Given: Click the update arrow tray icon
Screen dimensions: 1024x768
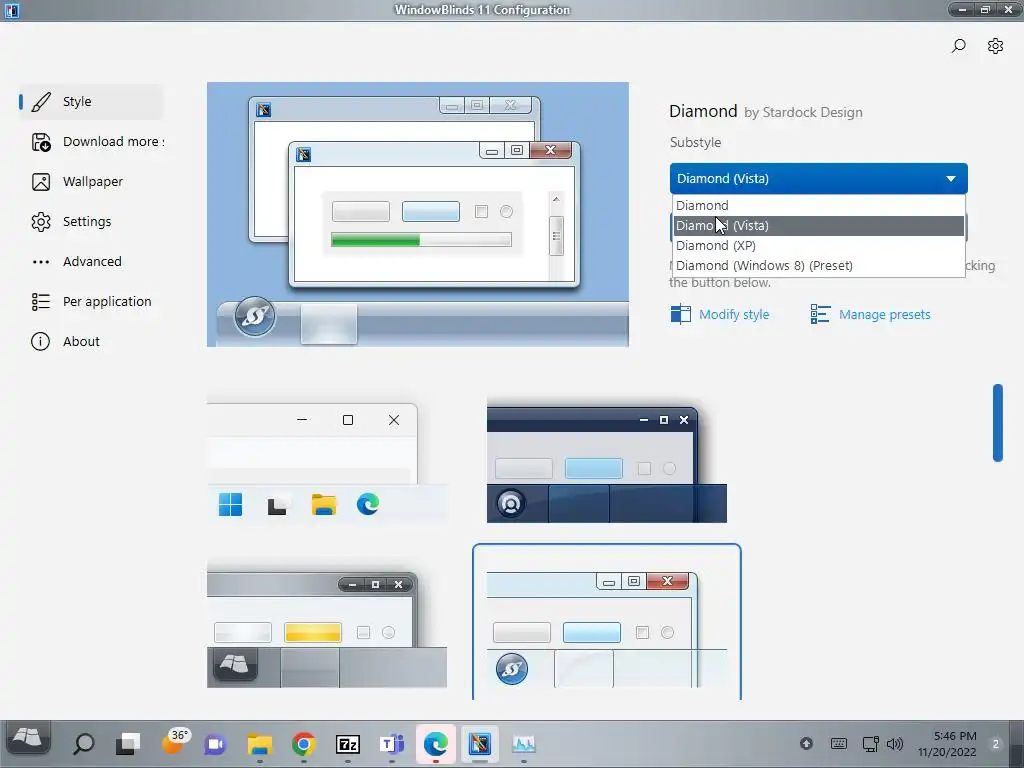Looking at the screenshot, I should [x=807, y=743].
